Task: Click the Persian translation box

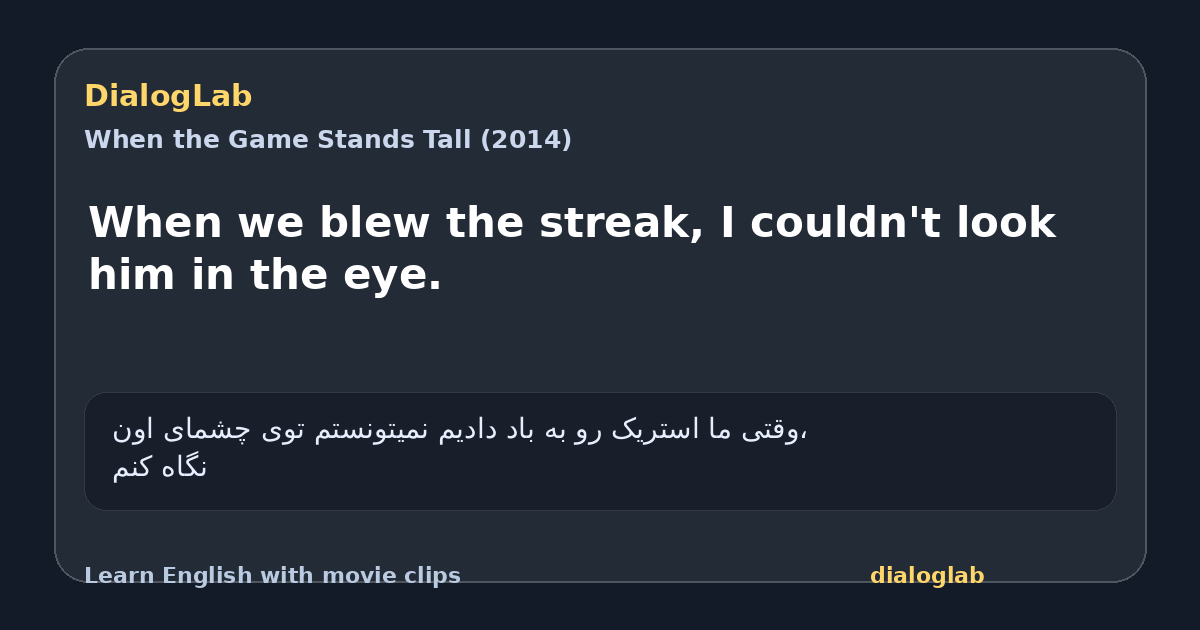Action: point(600,451)
